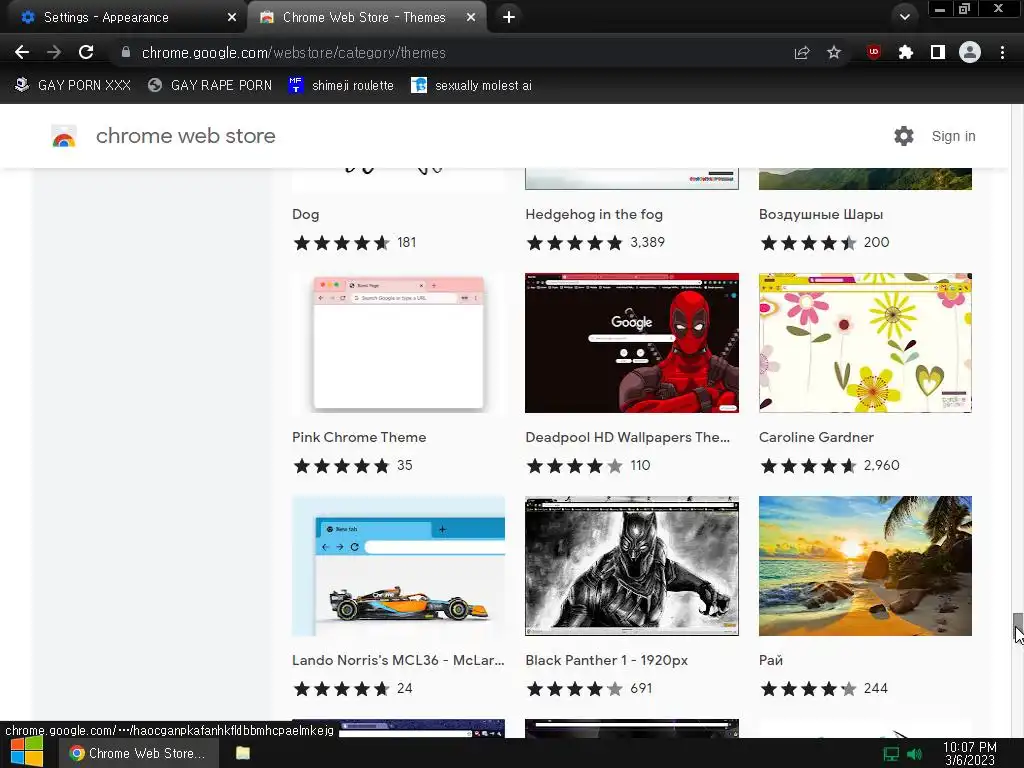Click Black Panther rating count 691
The image size is (1024, 768).
(641, 688)
